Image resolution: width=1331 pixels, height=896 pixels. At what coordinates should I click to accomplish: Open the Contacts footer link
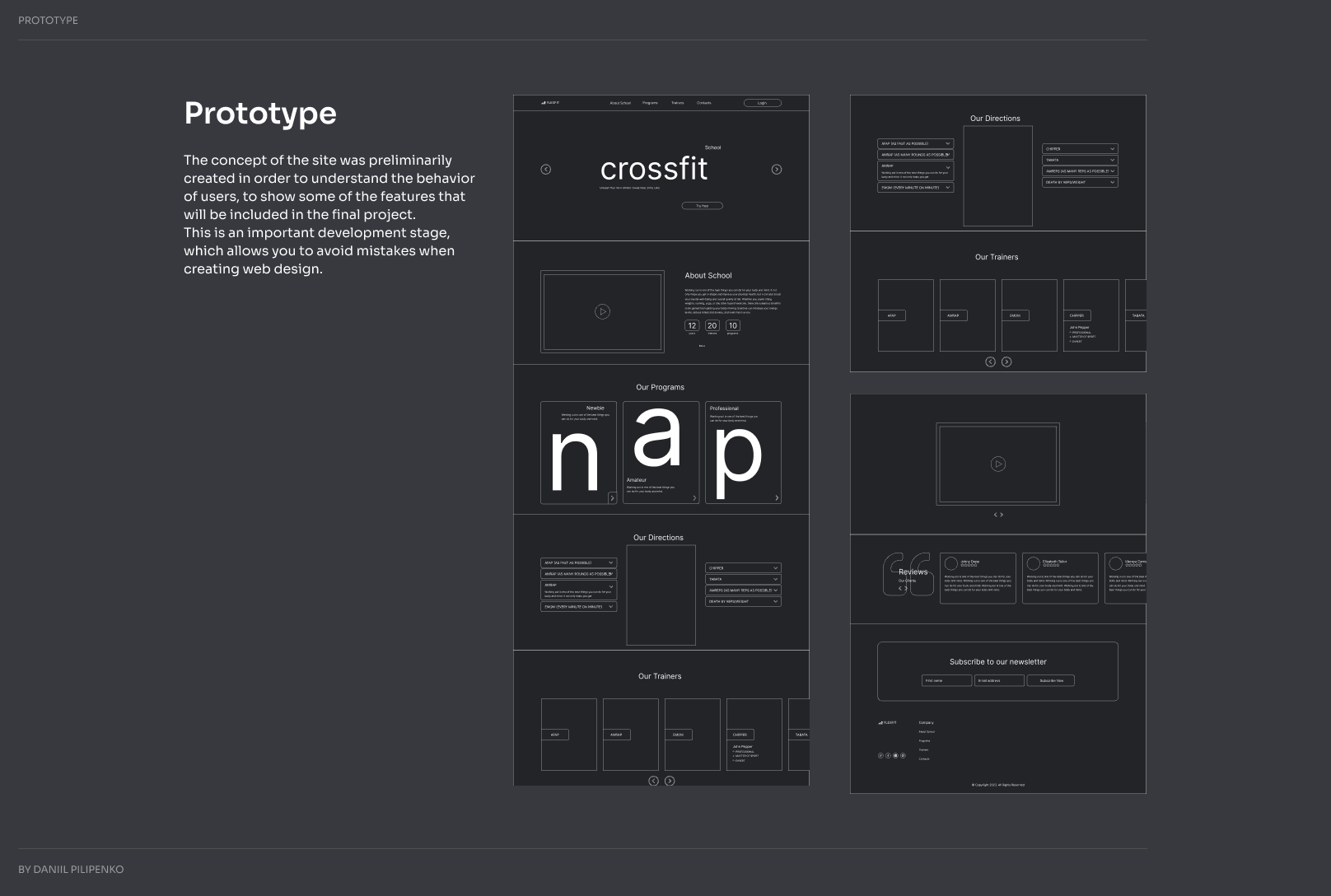924,759
